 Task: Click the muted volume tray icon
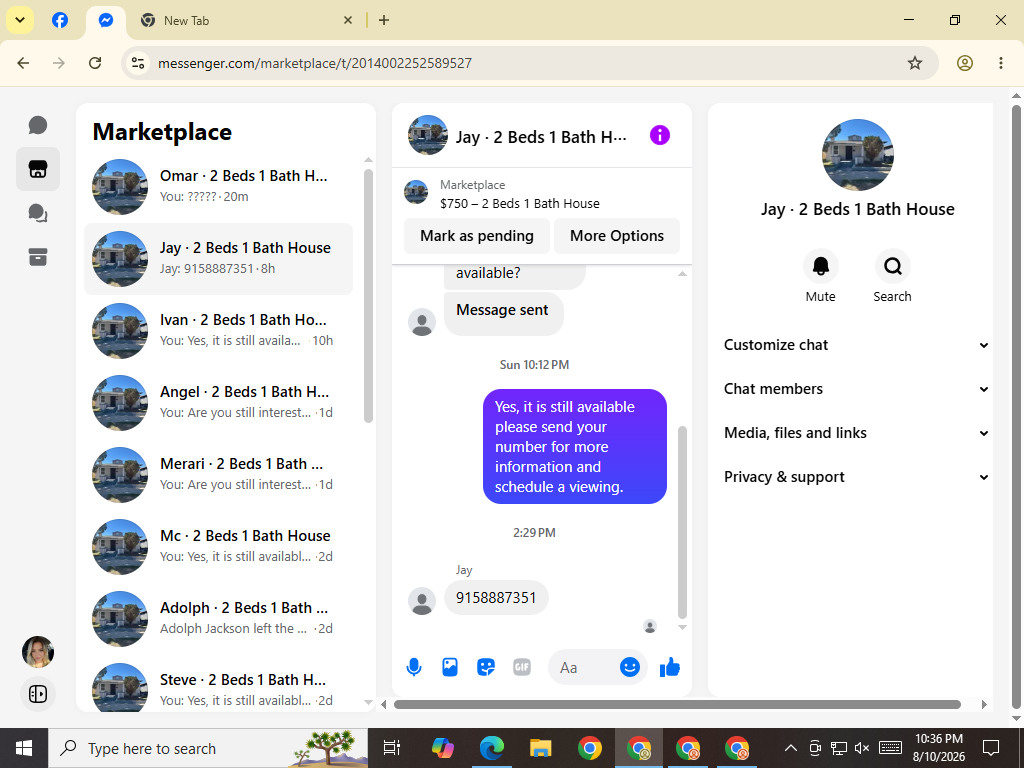862,748
